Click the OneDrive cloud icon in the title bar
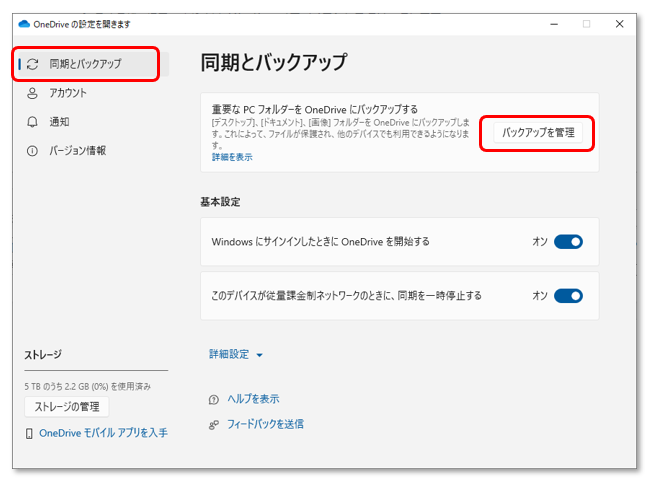 [24, 24]
